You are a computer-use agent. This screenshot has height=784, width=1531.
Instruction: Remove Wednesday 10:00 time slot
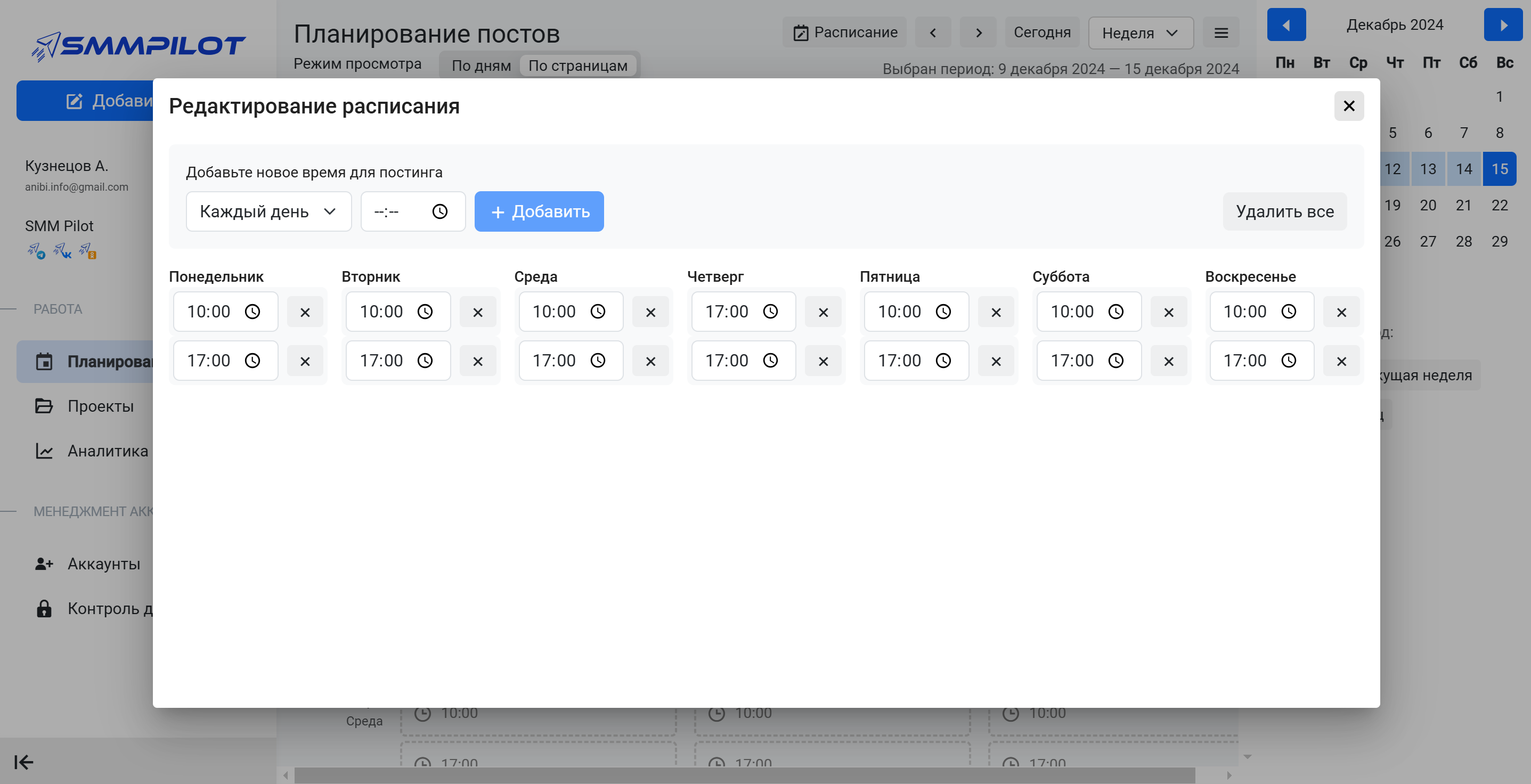650,312
